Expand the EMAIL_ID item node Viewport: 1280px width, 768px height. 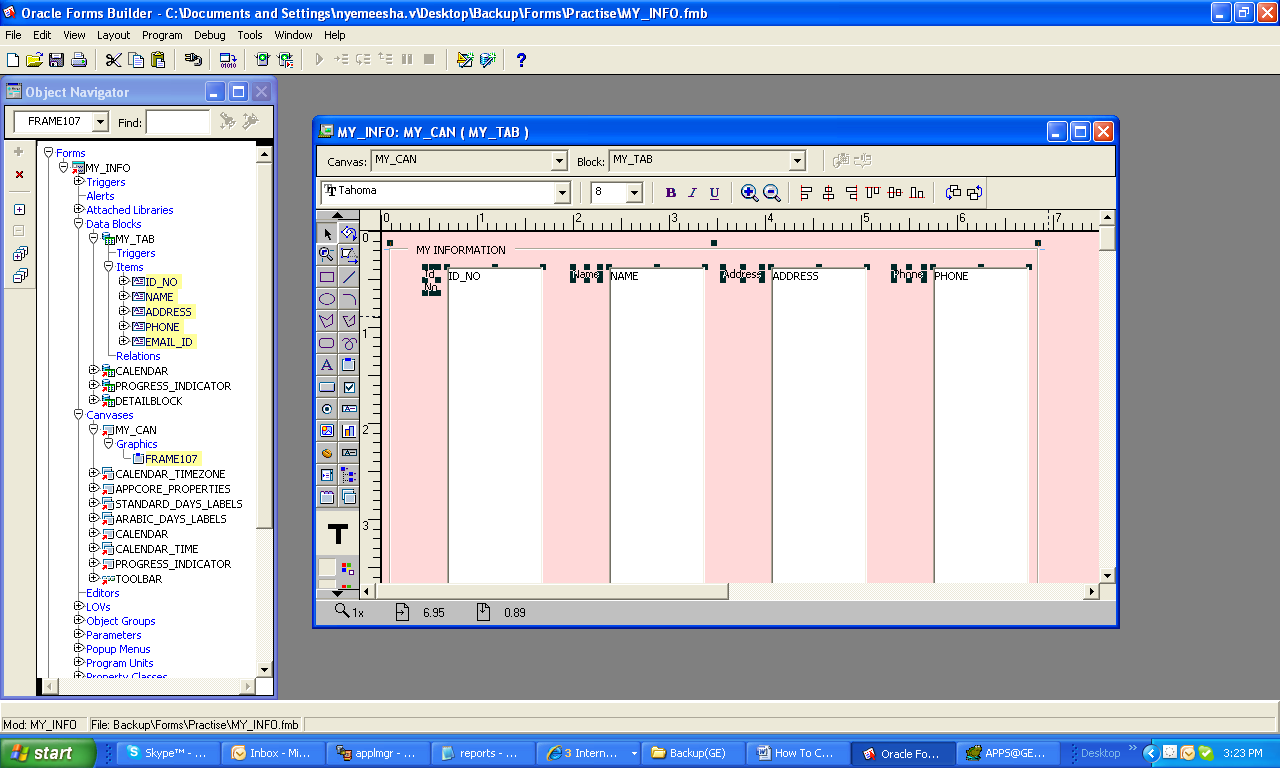[x=124, y=341]
